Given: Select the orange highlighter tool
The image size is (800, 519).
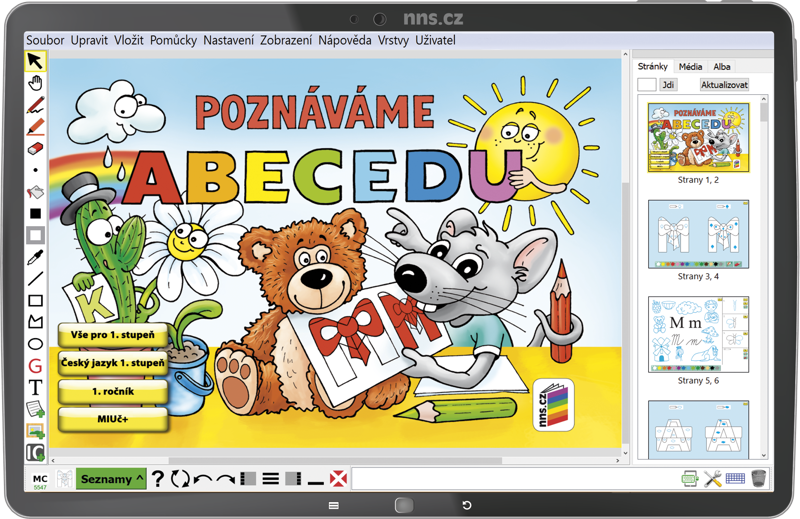Looking at the screenshot, I should [x=35, y=127].
